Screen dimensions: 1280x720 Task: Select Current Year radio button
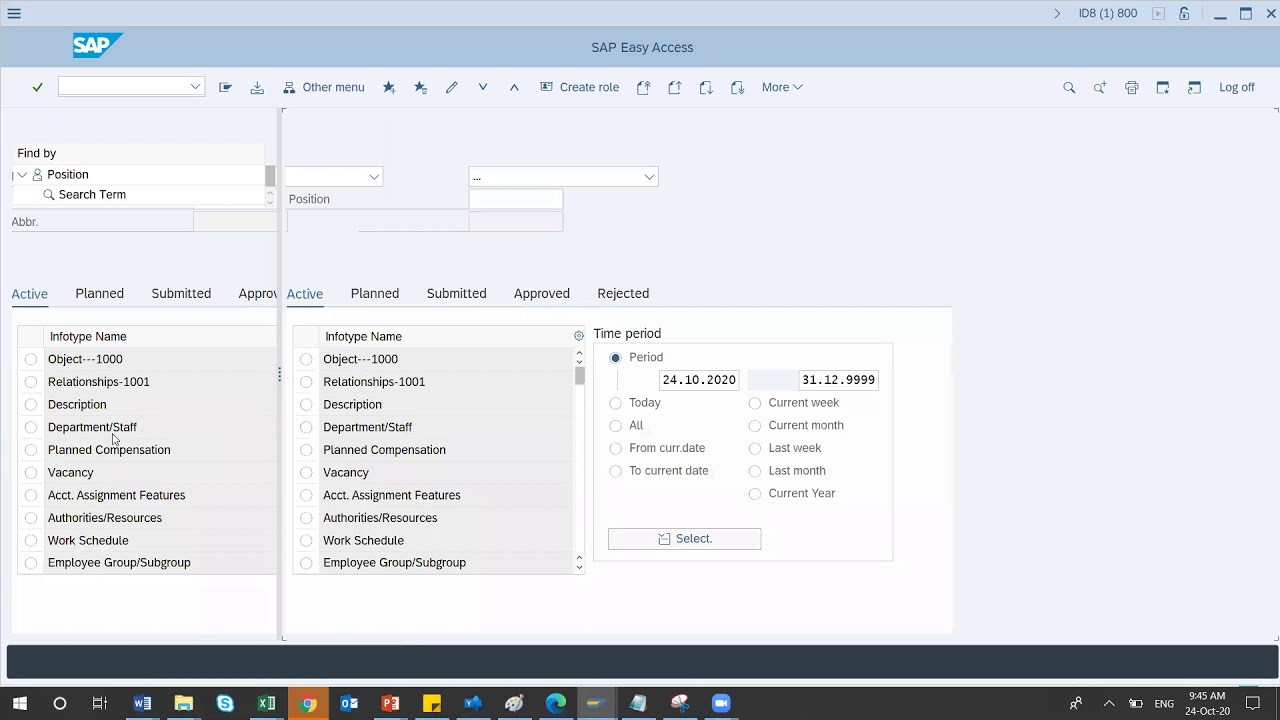point(755,494)
